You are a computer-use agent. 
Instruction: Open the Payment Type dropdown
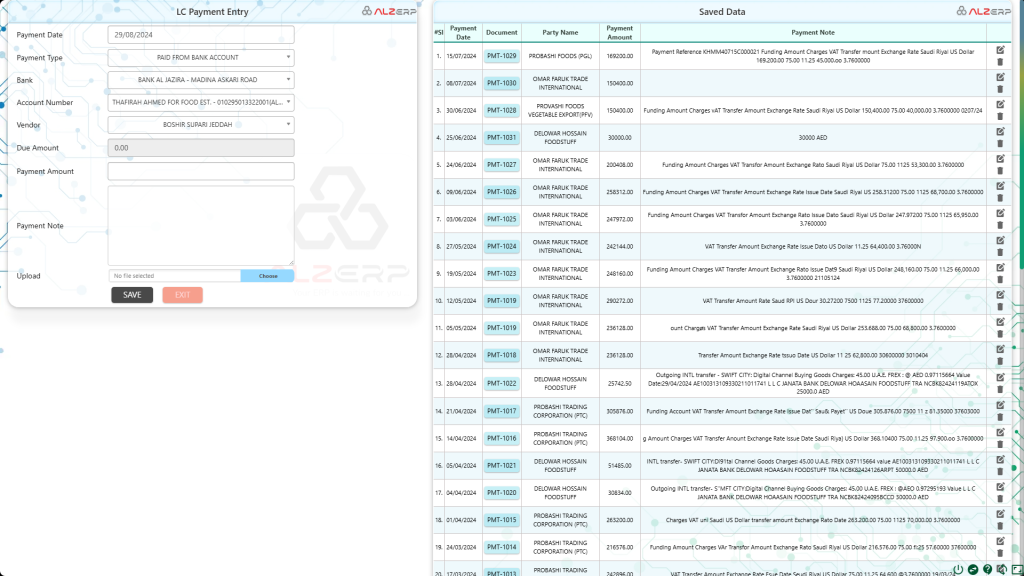[201, 57]
